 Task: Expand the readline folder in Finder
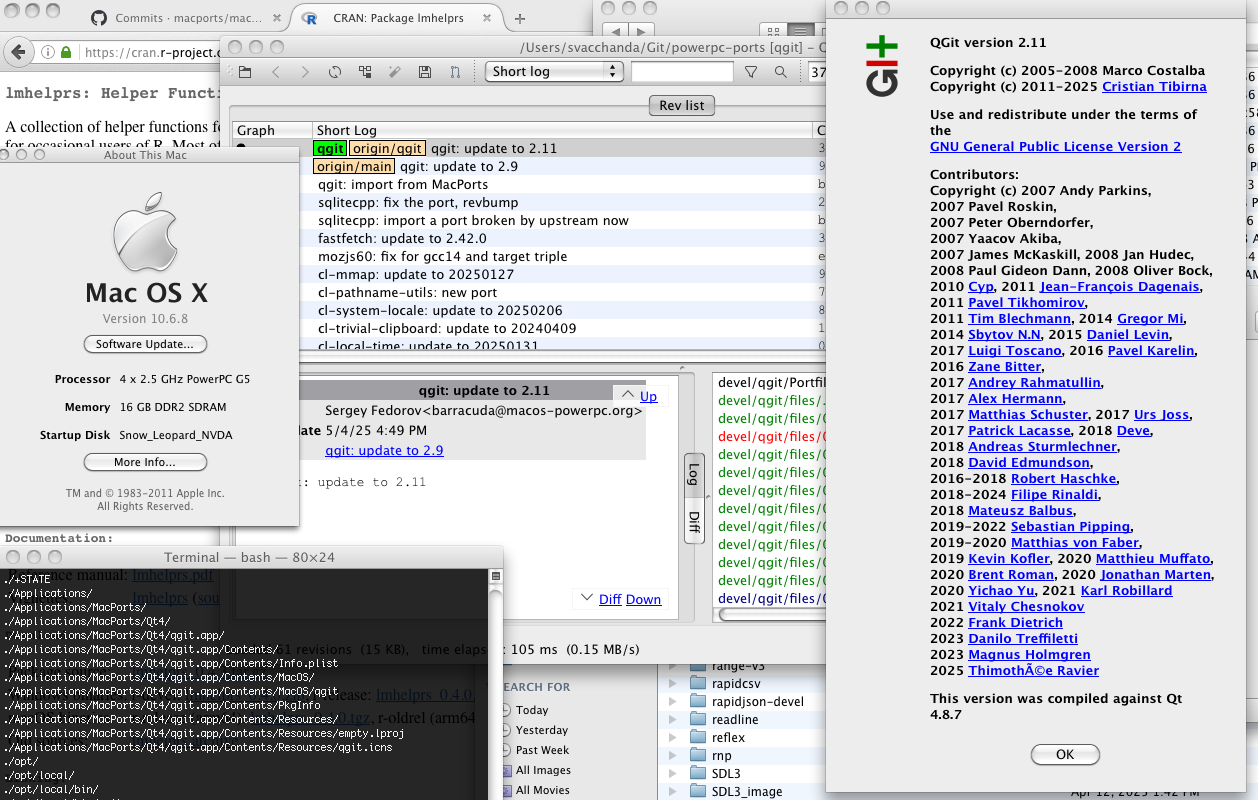tap(672, 720)
